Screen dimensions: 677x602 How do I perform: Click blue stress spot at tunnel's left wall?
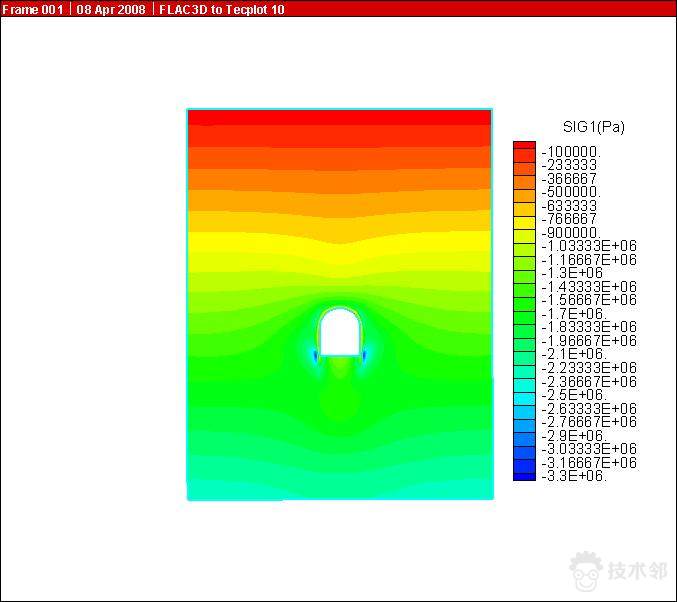point(315,354)
